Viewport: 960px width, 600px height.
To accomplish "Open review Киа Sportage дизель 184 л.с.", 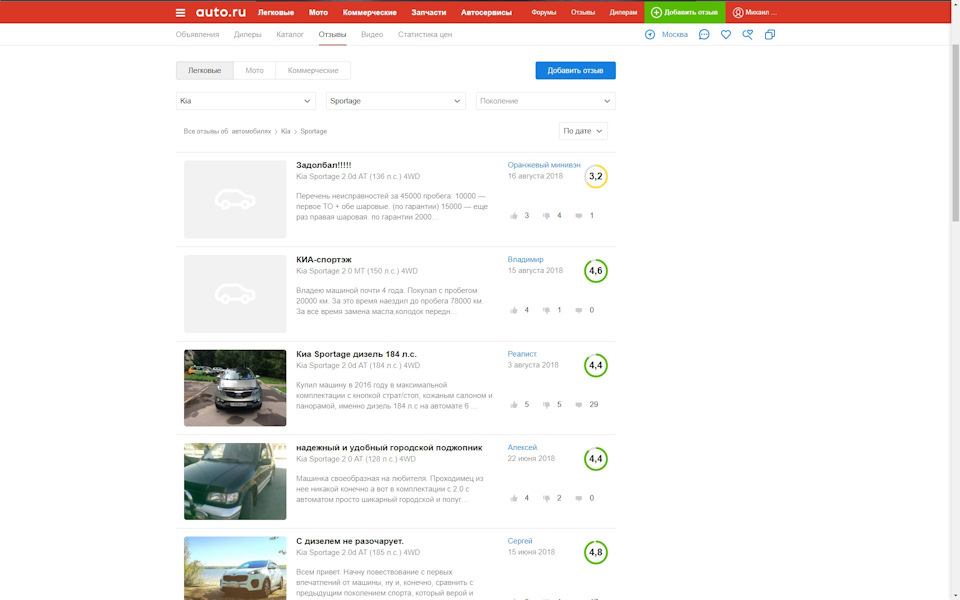I will 356,354.
